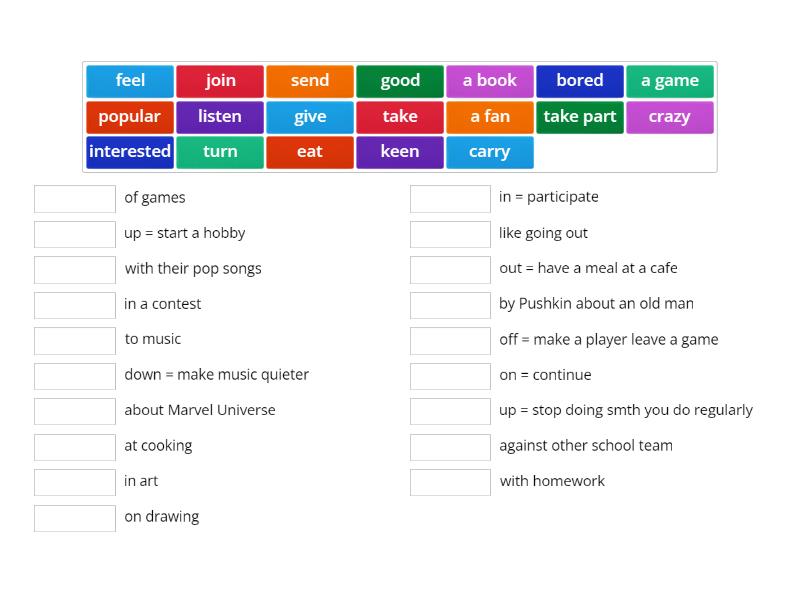Click the empty box next to "in art"
The width and height of the screenshot is (800, 600).
75,482
